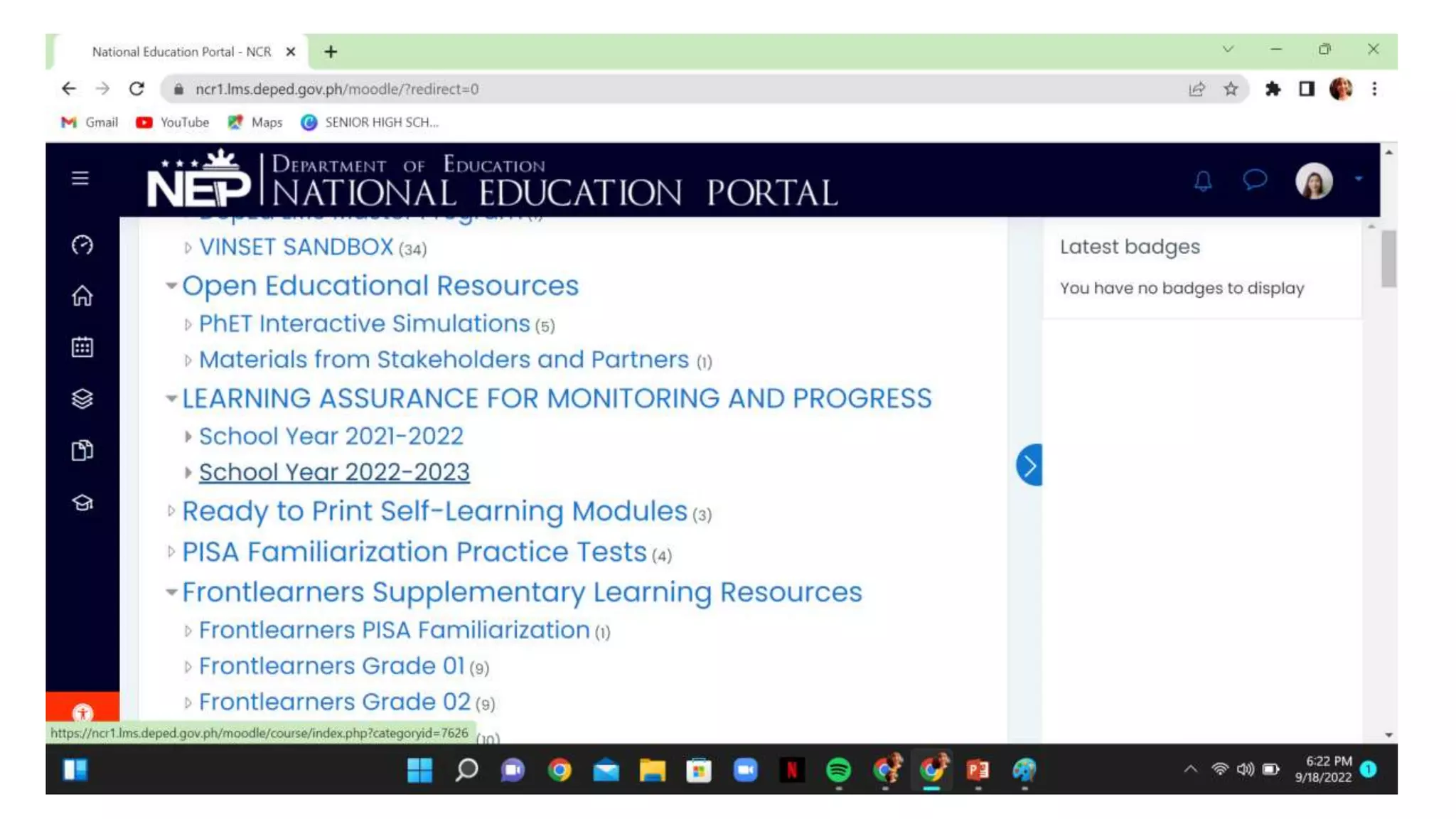
Task: Open user profile dropdown menu arrow
Action: [x=1359, y=179]
